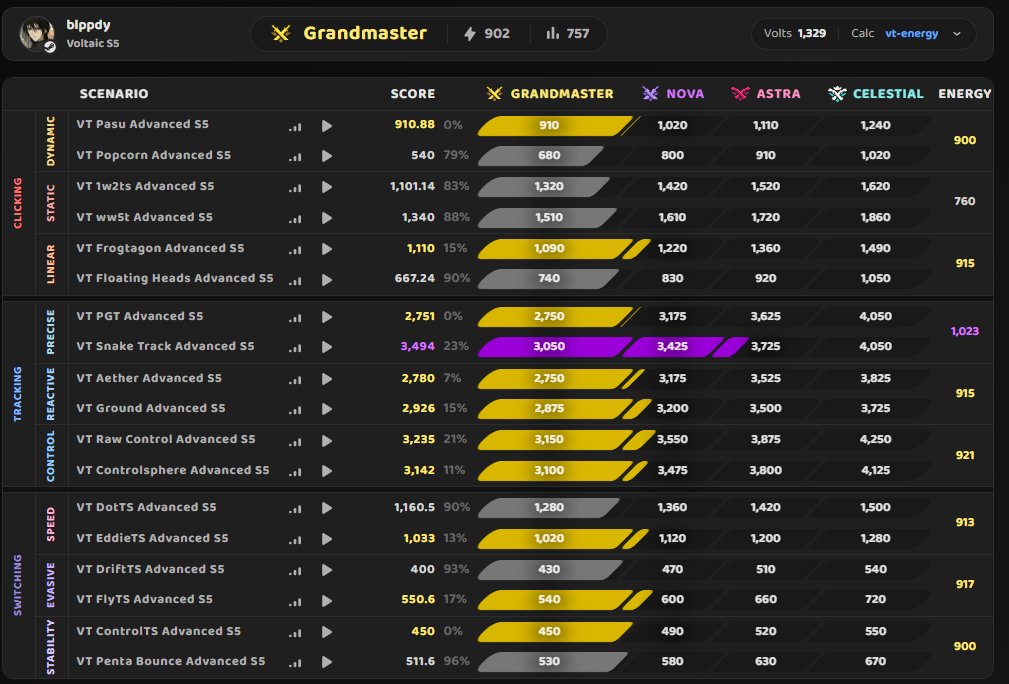Open leaderboard chart icon for VT Raw Control Advanced S5
The width and height of the screenshot is (1009, 684).
pyautogui.click(x=295, y=441)
